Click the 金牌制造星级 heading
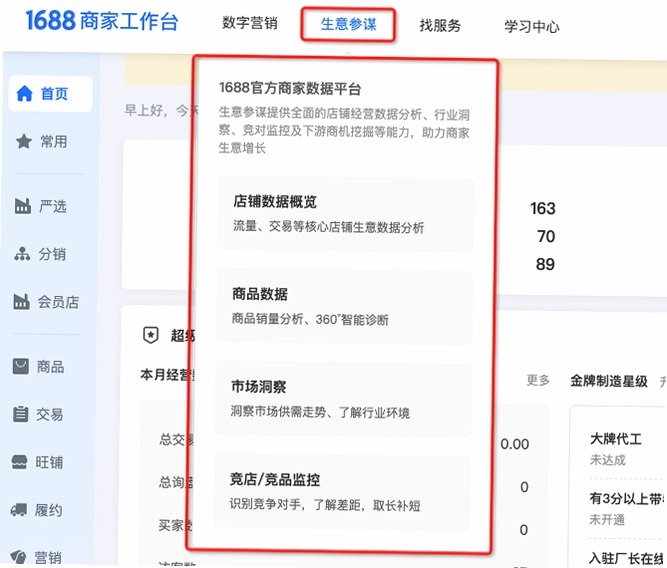667x568 pixels. (609, 381)
